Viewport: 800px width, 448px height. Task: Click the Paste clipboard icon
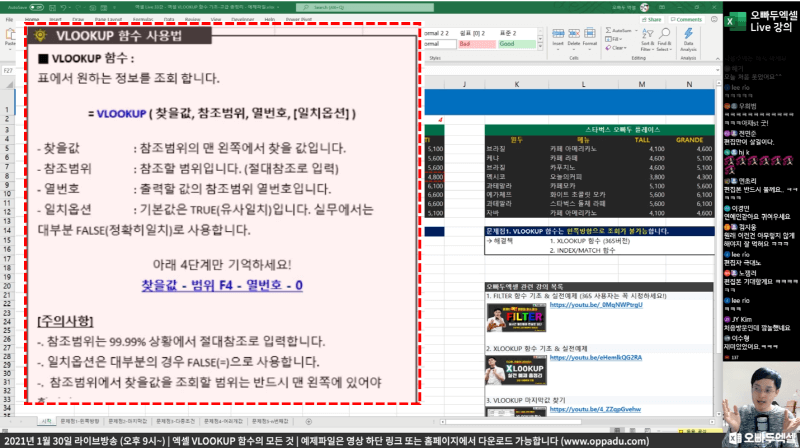pyautogui.click(x=10, y=36)
